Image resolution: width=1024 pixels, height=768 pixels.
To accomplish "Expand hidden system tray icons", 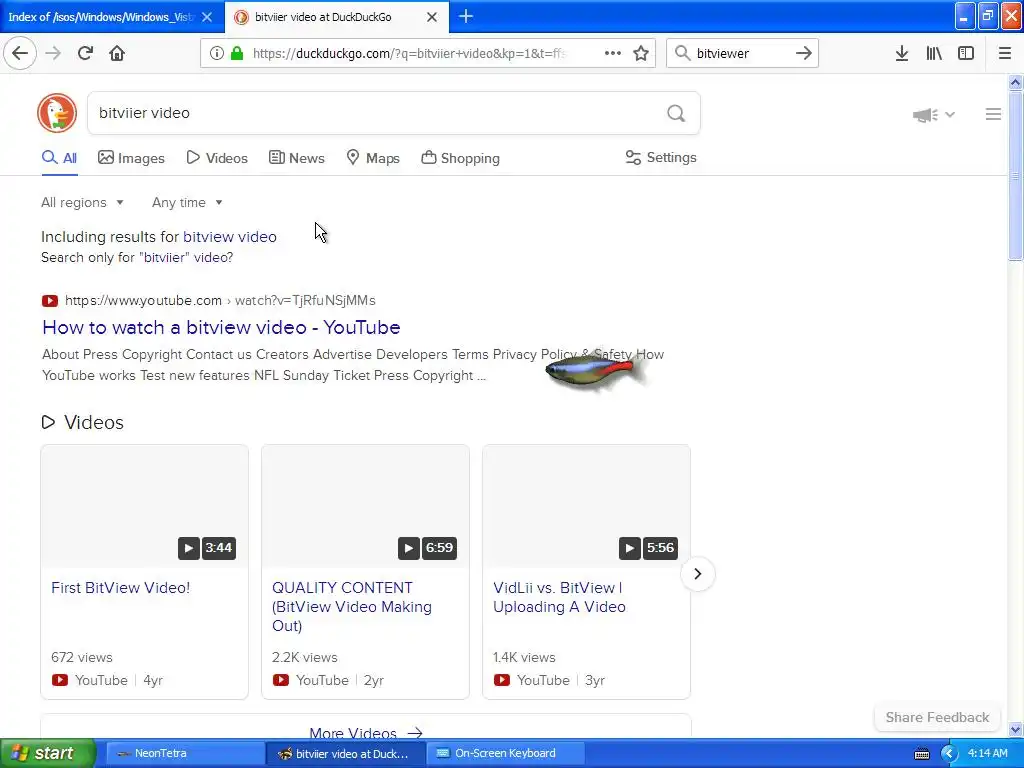I will pos(949,754).
